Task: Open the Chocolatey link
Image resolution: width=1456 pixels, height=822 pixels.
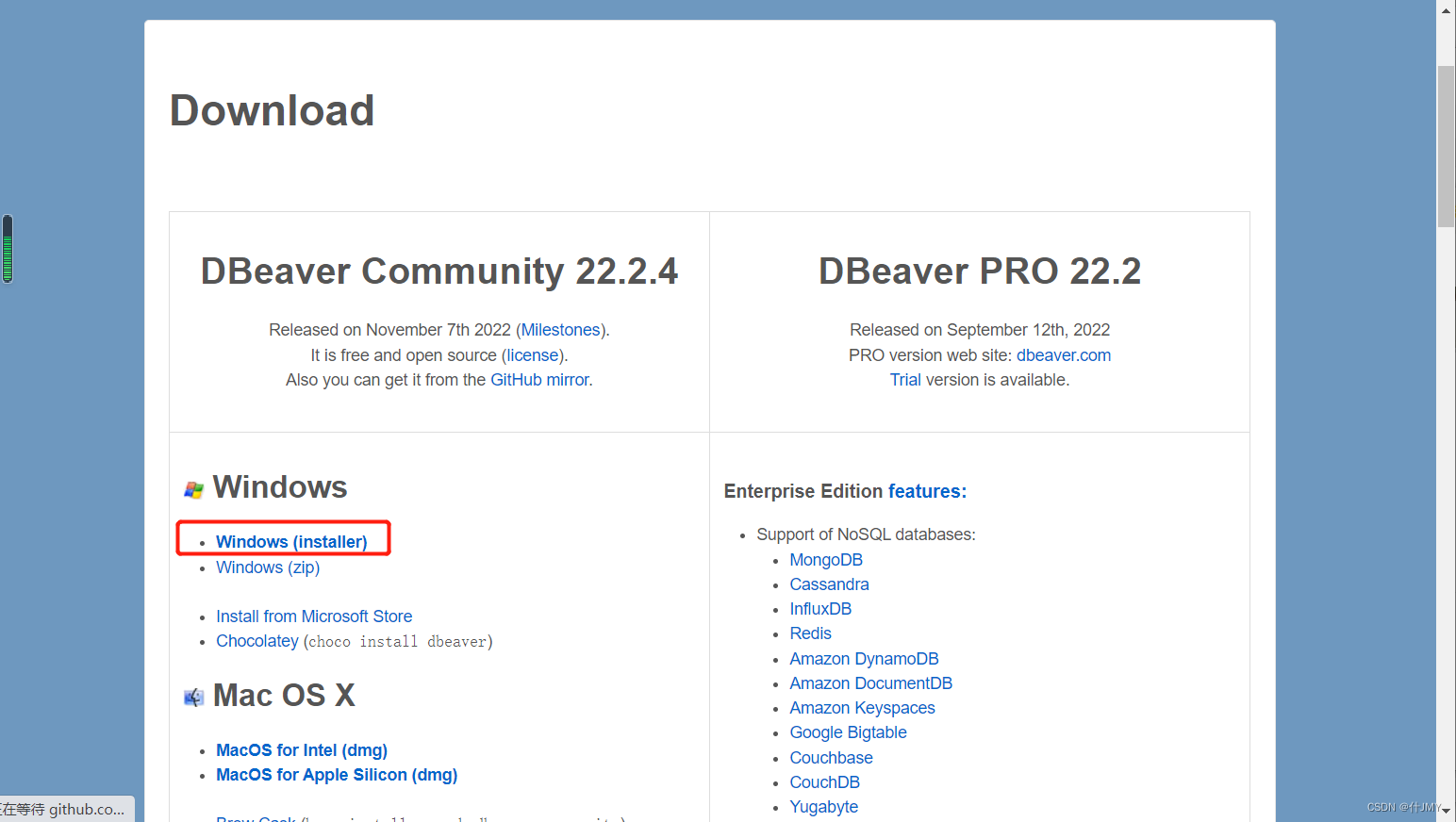Action: click(x=256, y=640)
